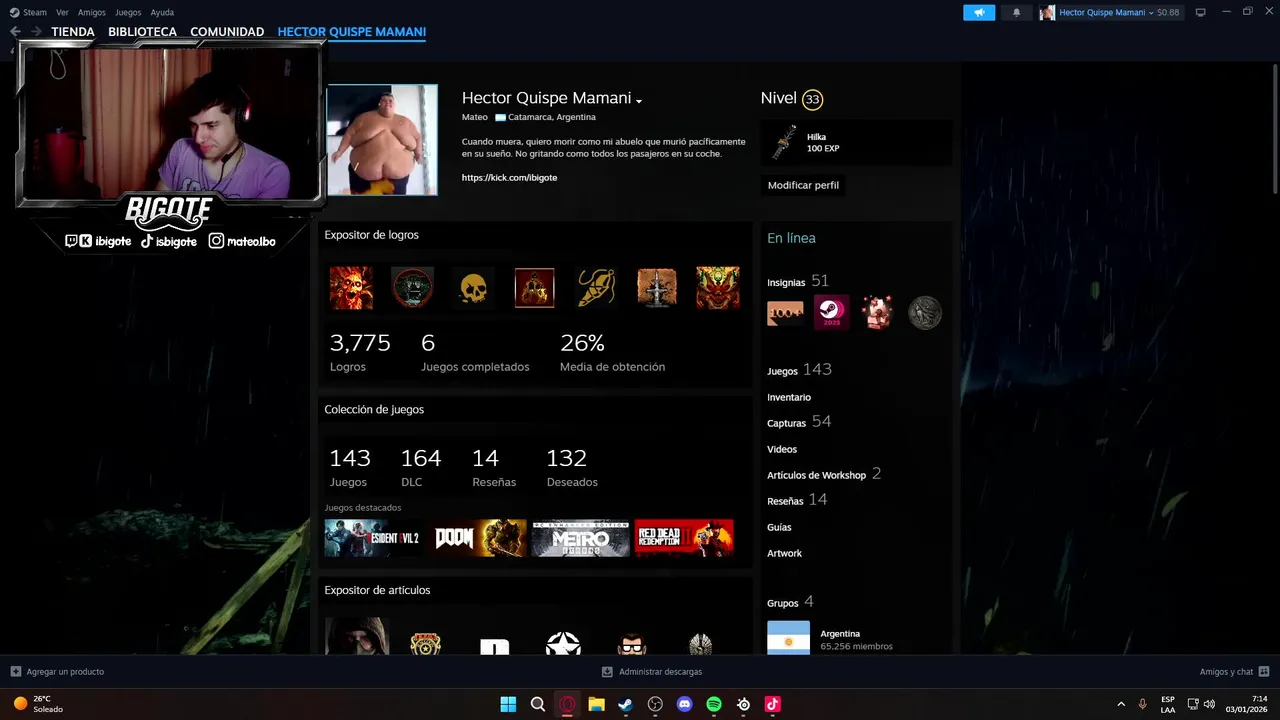The height and width of the screenshot is (720, 1280).
Task: Open Administrar descargas
Action: click(652, 672)
